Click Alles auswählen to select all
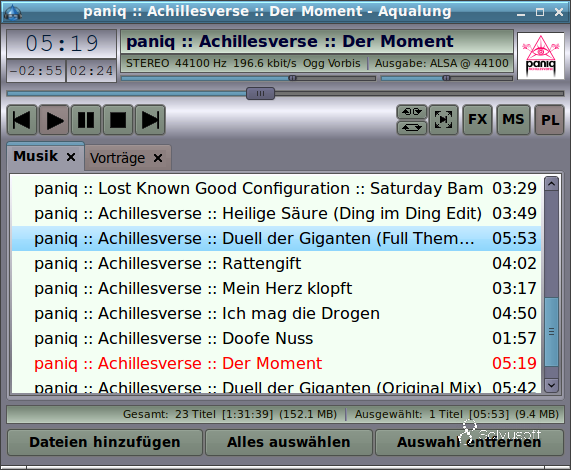The image size is (571, 470). click(x=289, y=442)
